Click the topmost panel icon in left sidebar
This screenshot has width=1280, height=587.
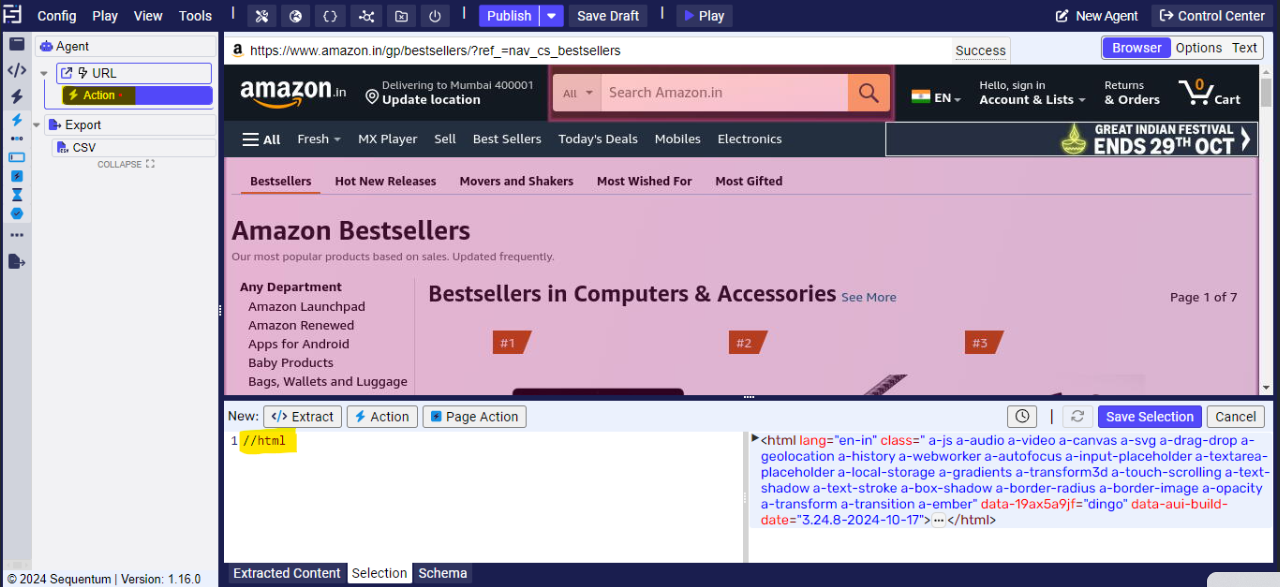tap(16, 44)
